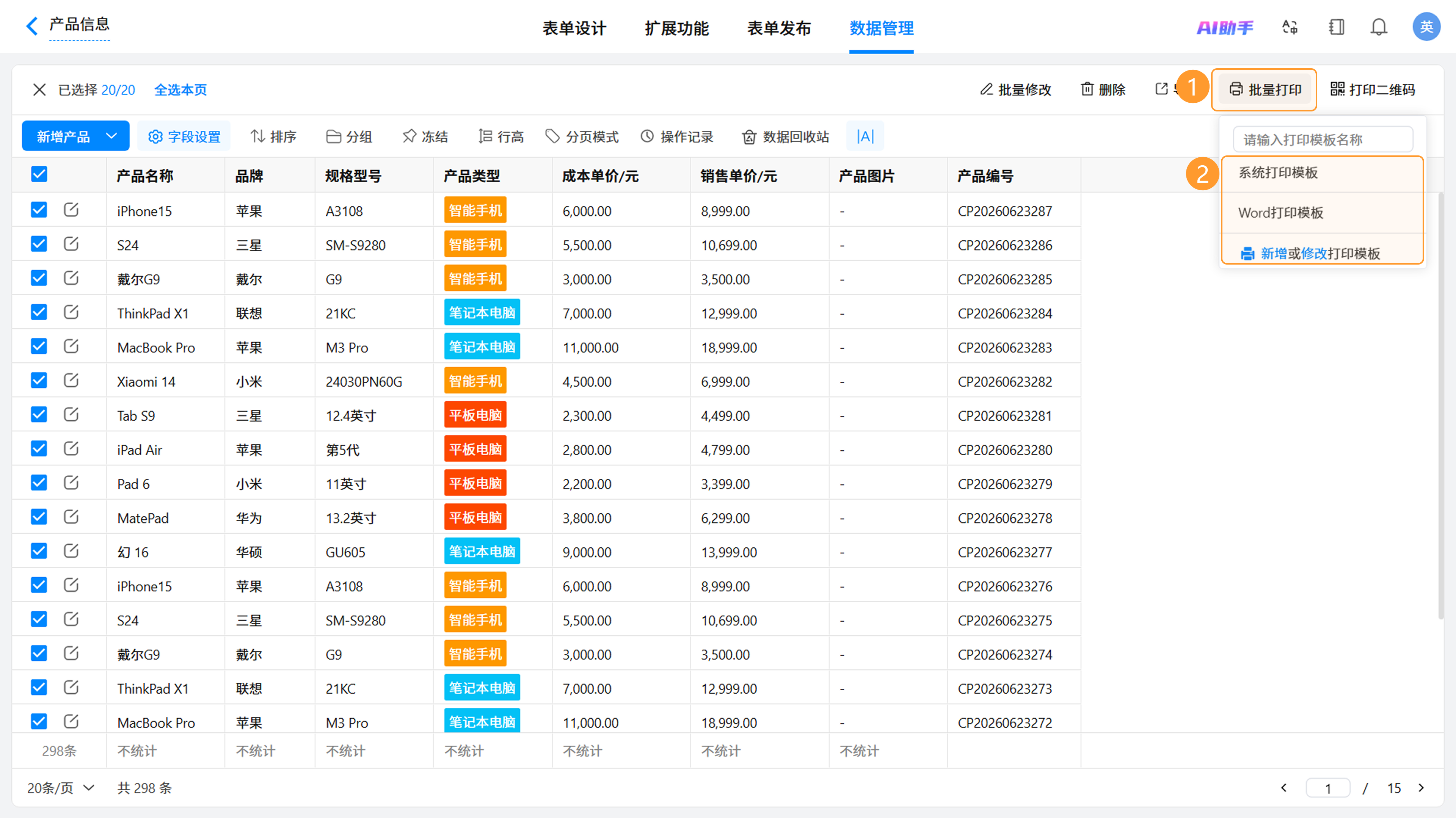Open 销售单价 summary 不统计 dropdown
This screenshot has width=1456, height=818.
tap(721, 751)
